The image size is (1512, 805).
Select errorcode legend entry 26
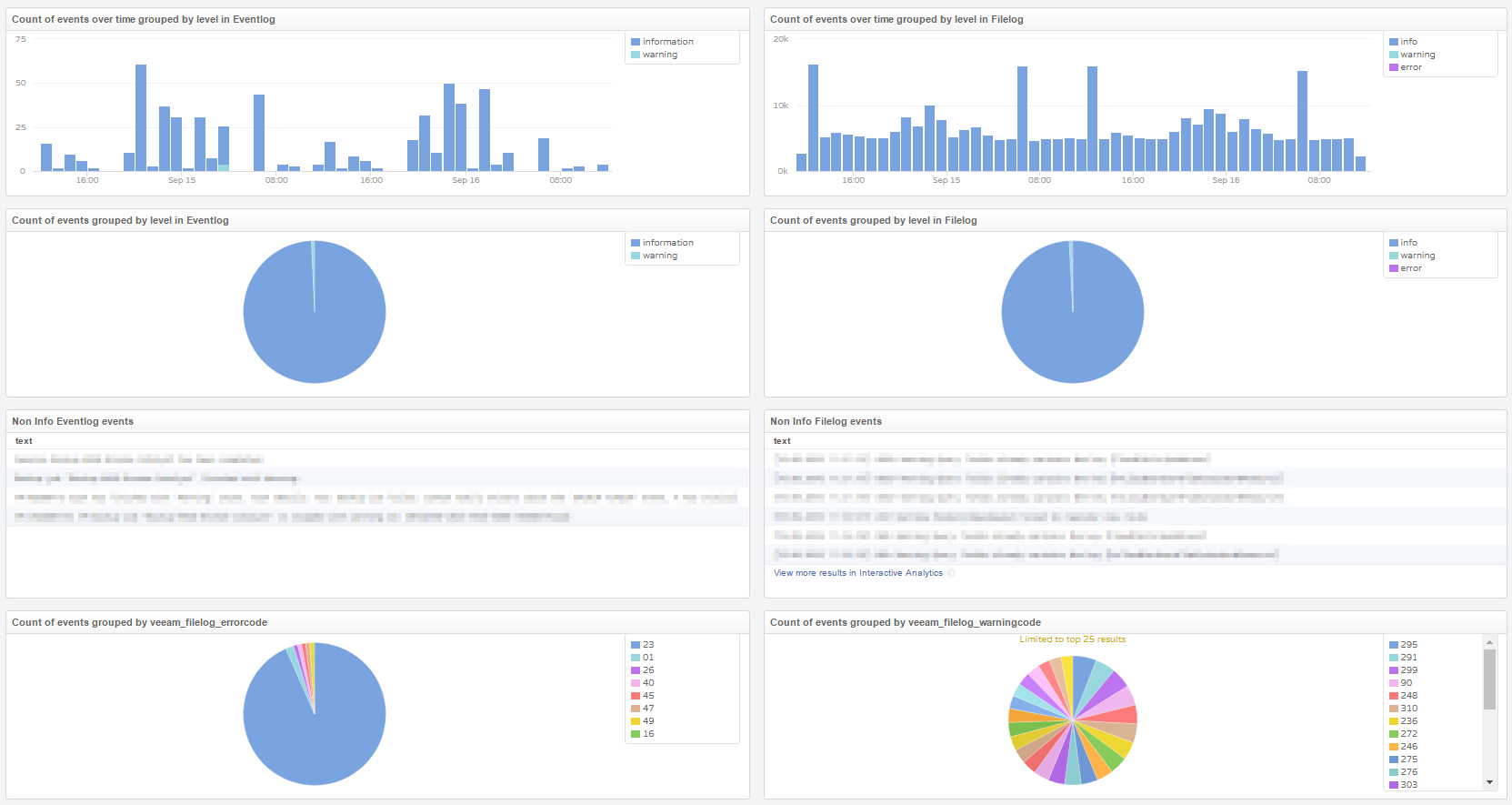point(643,670)
